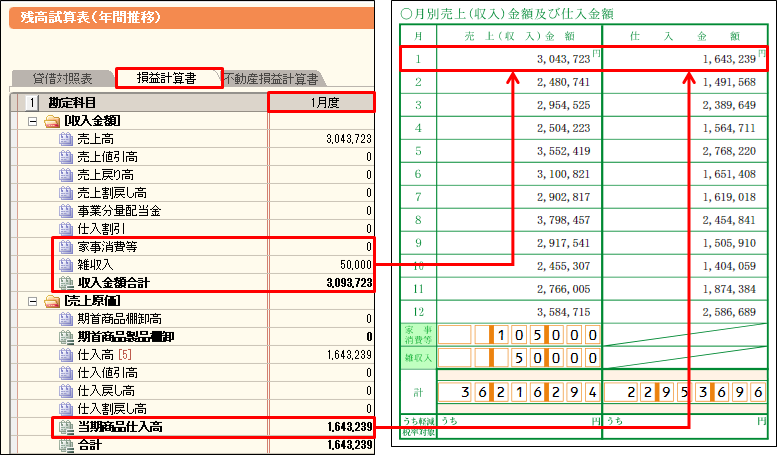This screenshot has height=455, width=777.
Task: Collapse the 収入金額 tree group
Action: (x=32, y=121)
